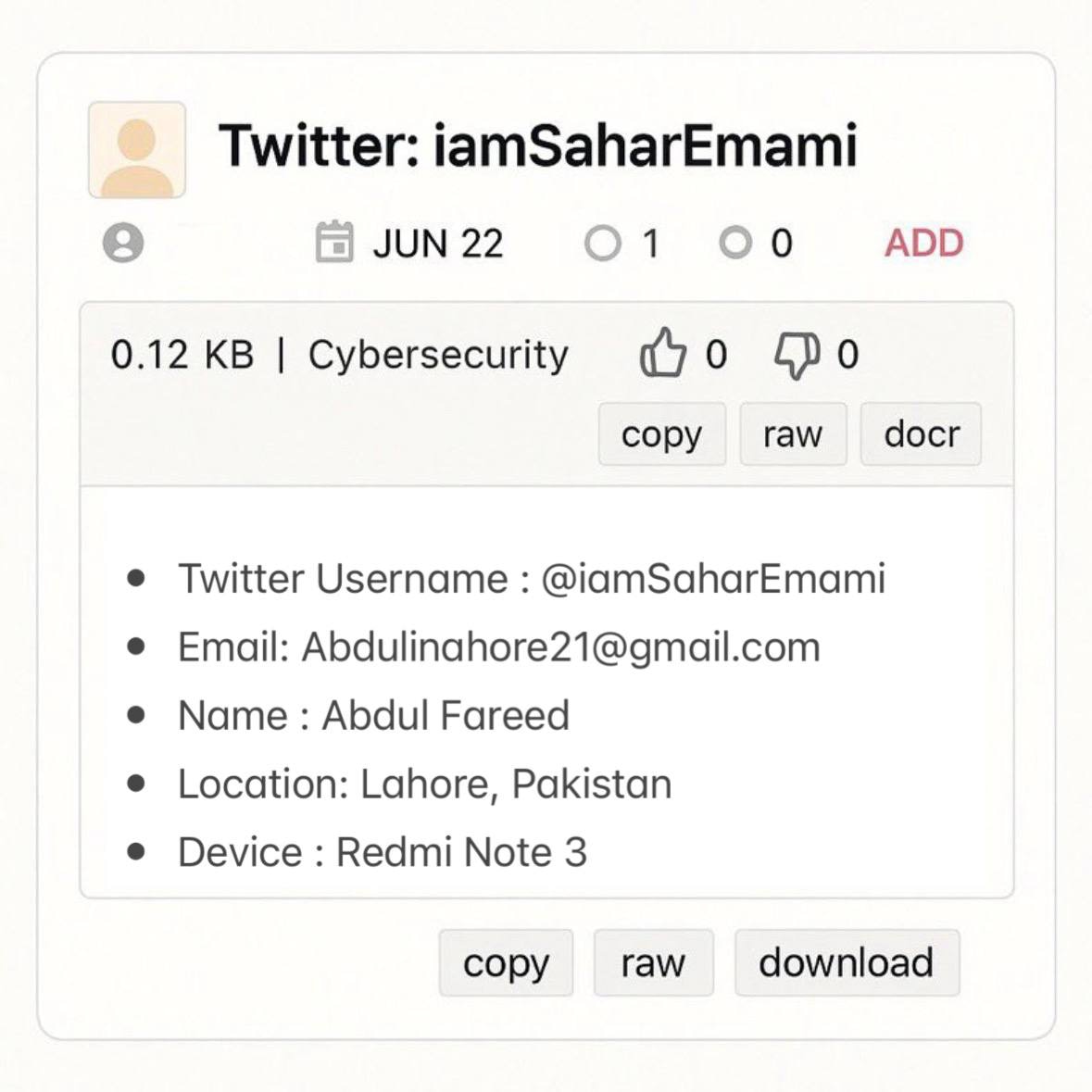This screenshot has width=1092, height=1092.
Task: Click the Email line in paste content
Action: (498, 647)
